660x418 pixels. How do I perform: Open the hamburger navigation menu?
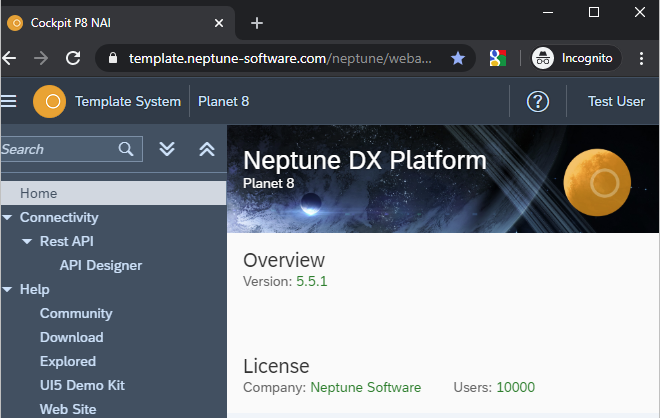9,101
